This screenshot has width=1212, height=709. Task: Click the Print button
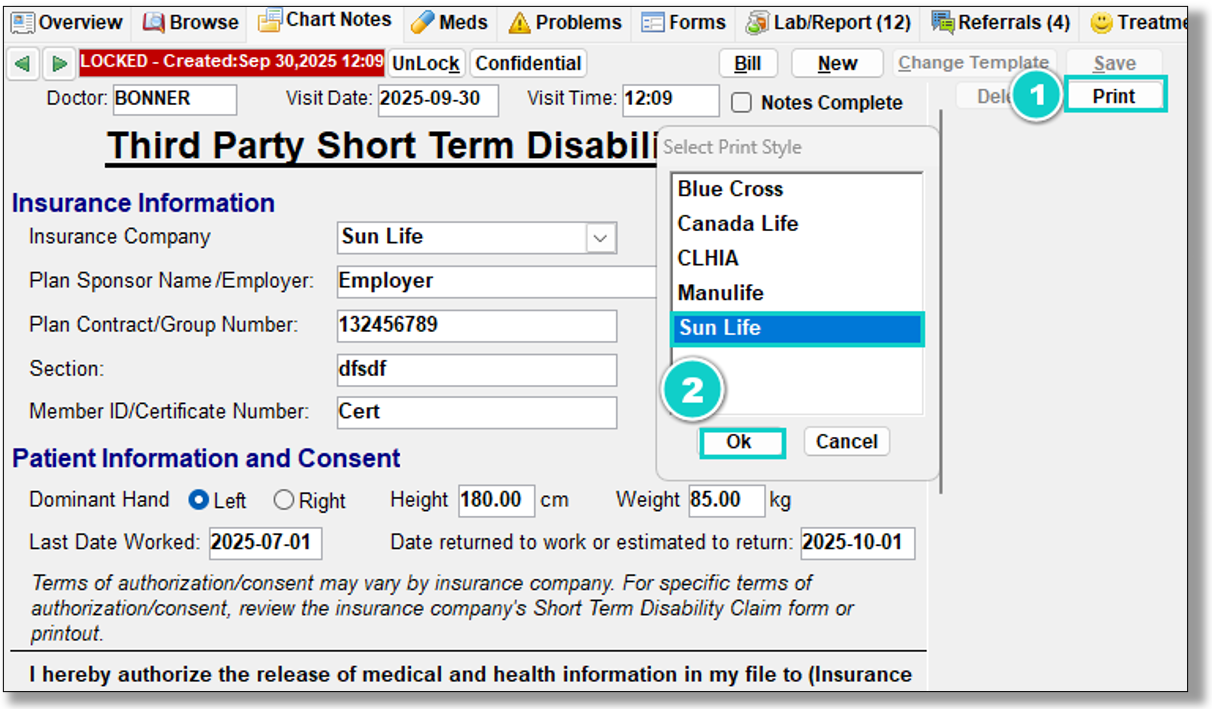pos(1114,96)
